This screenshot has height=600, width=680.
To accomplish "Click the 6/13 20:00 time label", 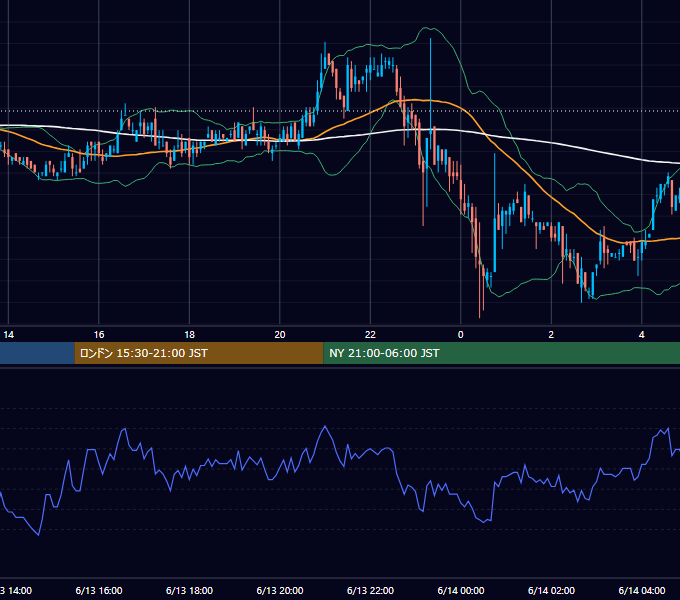I will (x=280, y=590).
